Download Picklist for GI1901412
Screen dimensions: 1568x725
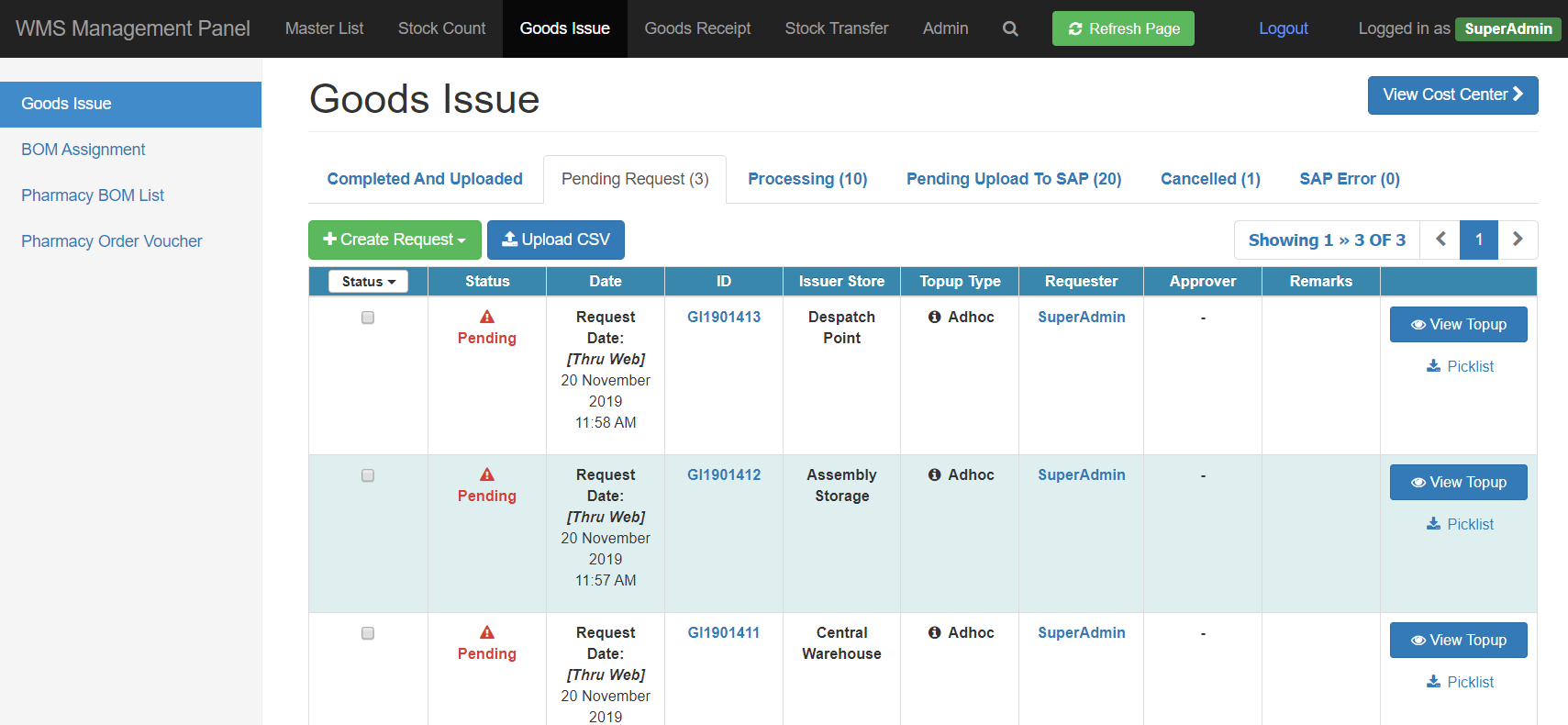(1460, 524)
